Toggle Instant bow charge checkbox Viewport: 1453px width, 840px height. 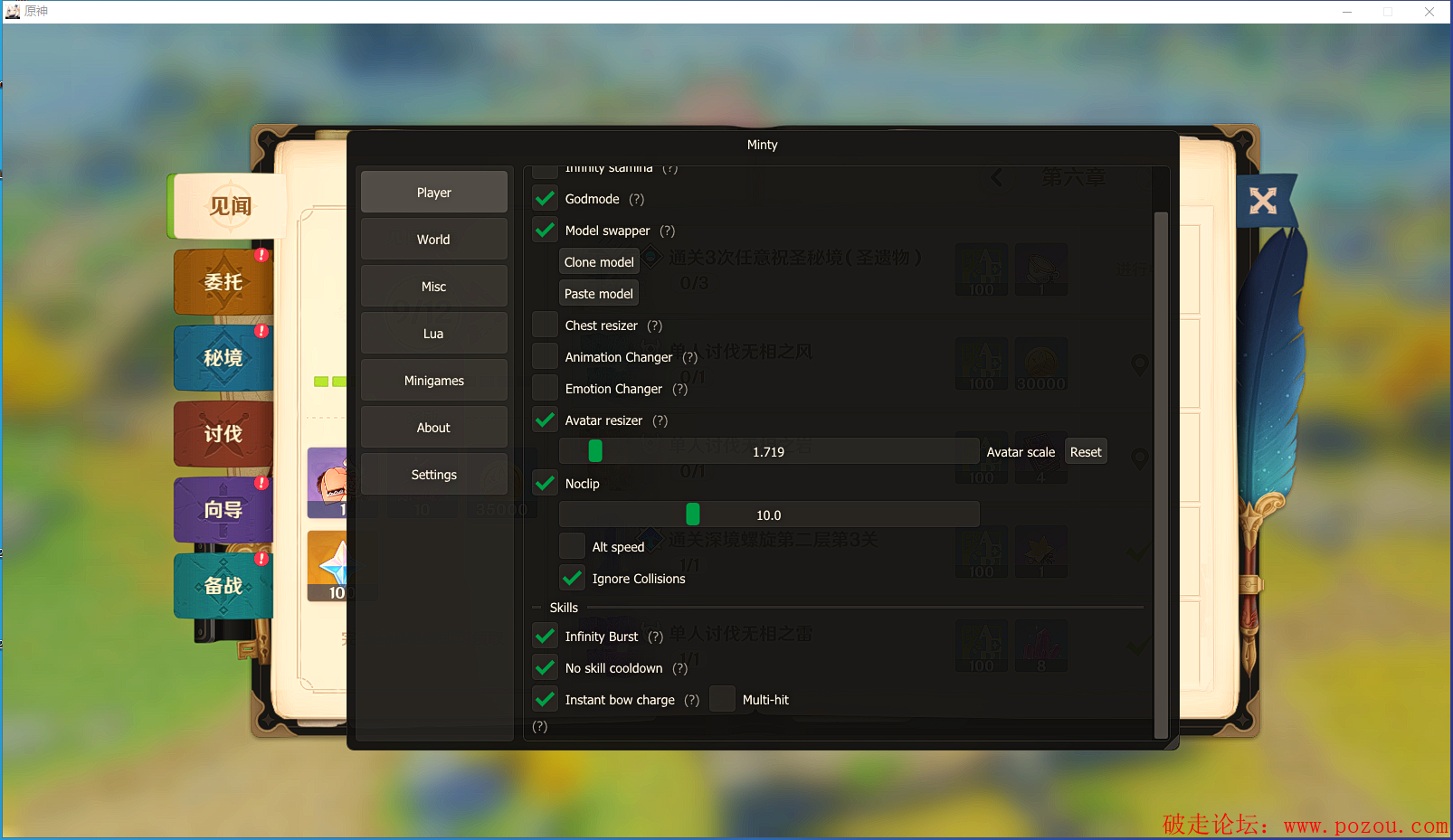coord(546,700)
